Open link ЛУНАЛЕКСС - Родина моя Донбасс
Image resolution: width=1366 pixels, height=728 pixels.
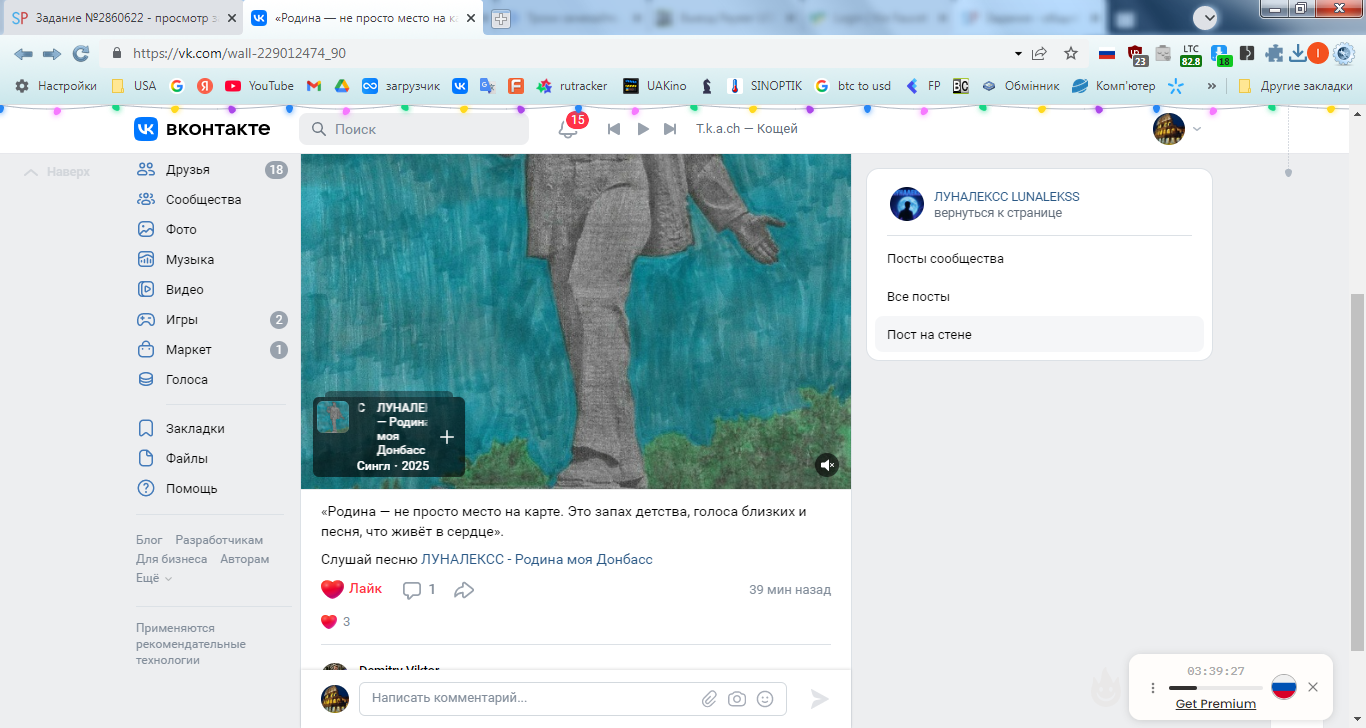[537, 559]
